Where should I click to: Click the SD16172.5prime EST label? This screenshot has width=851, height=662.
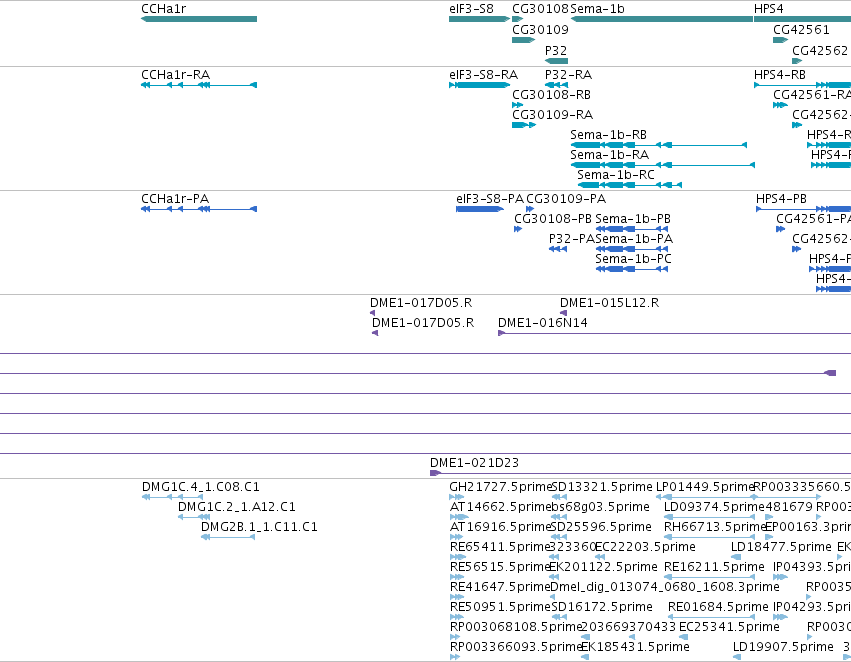pyautogui.click(x=602, y=607)
